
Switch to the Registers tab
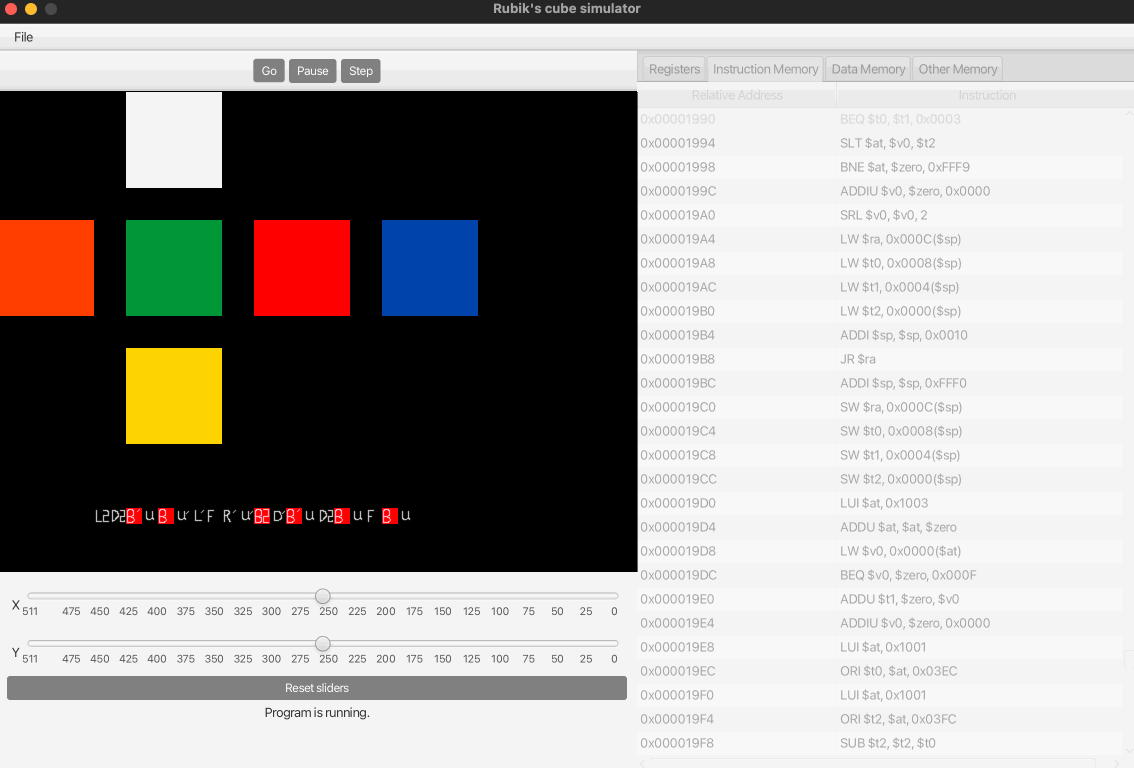point(672,68)
